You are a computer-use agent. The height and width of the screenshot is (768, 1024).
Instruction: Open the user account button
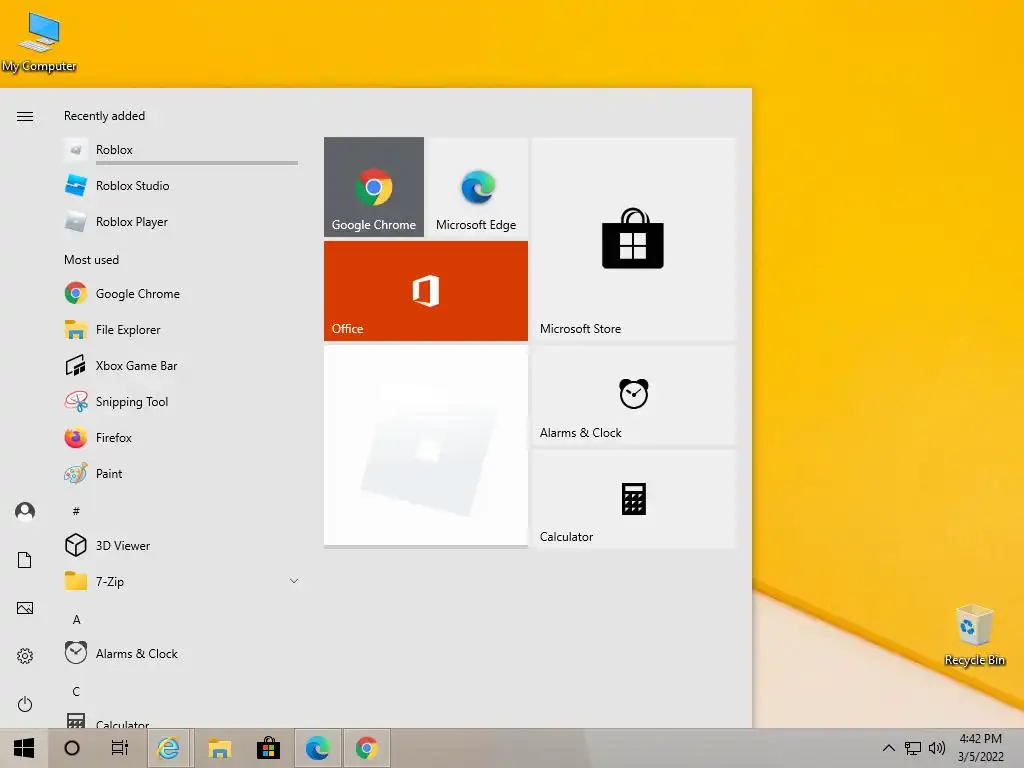[x=25, y=511]
